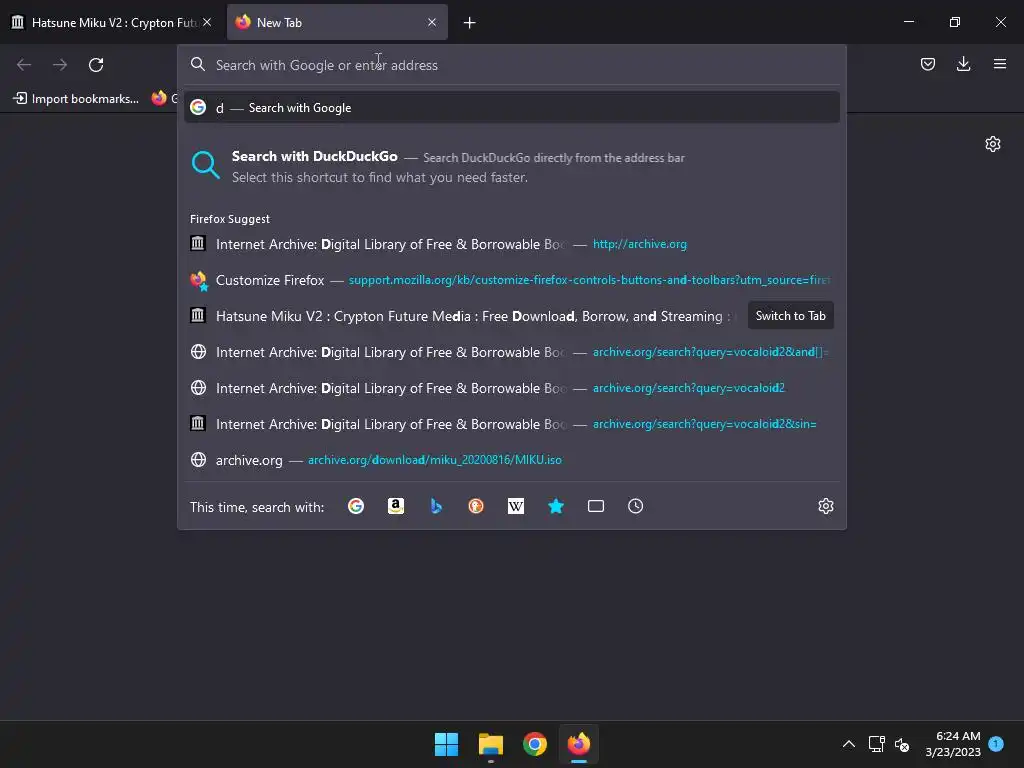Open Internet Archive http://archive.org suggestion
This screenshot has height=768, width=1024.
click(512, 244)
